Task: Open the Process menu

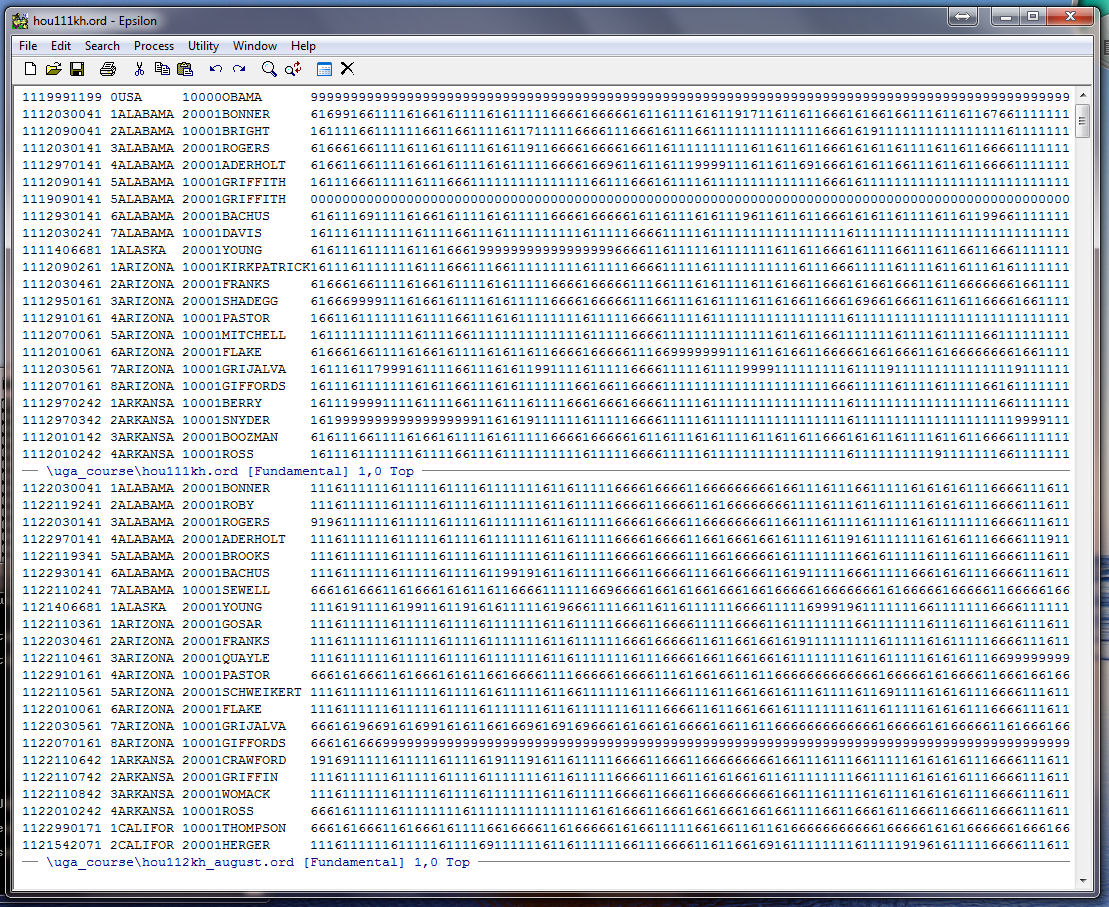Action: 154,46
